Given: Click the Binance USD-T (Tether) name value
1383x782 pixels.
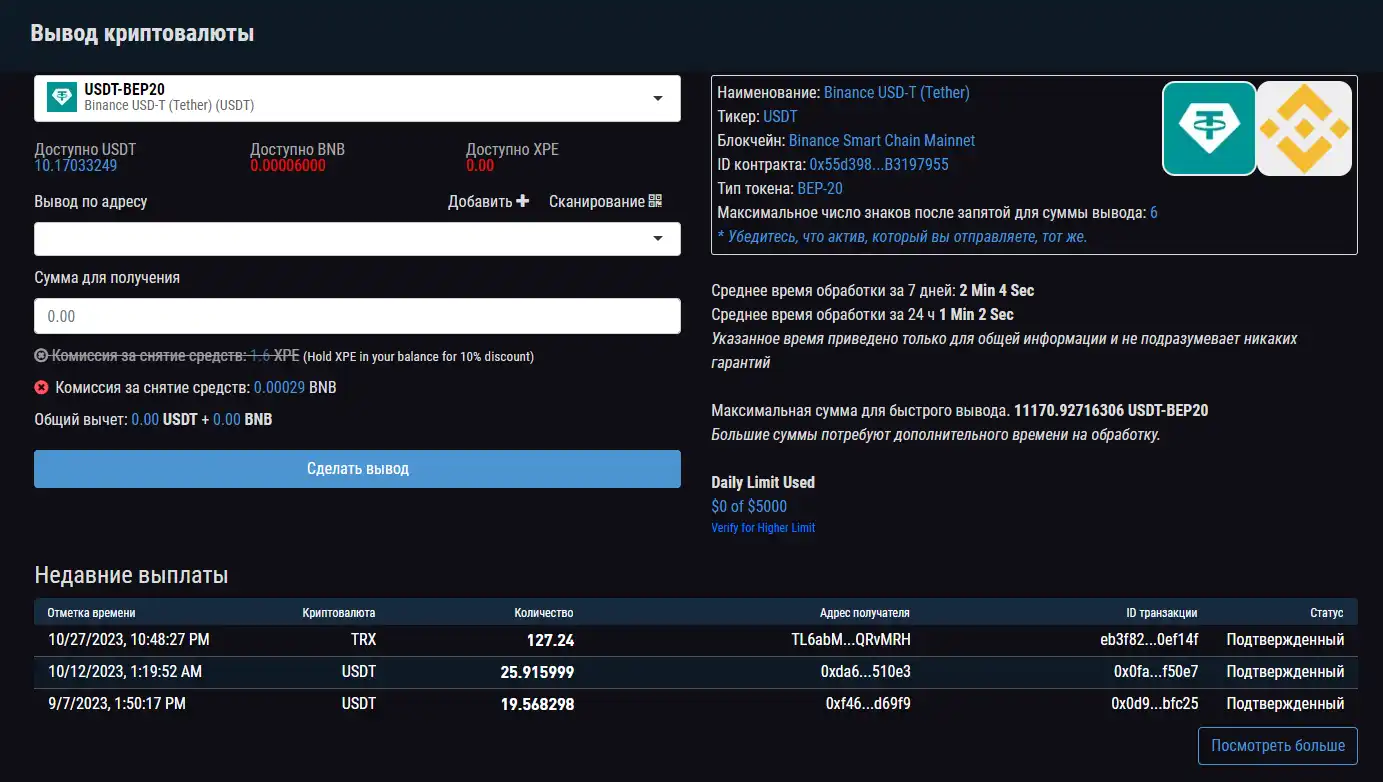Looking at the screenshot, I should pyautogui.click(x=897, y=92).
